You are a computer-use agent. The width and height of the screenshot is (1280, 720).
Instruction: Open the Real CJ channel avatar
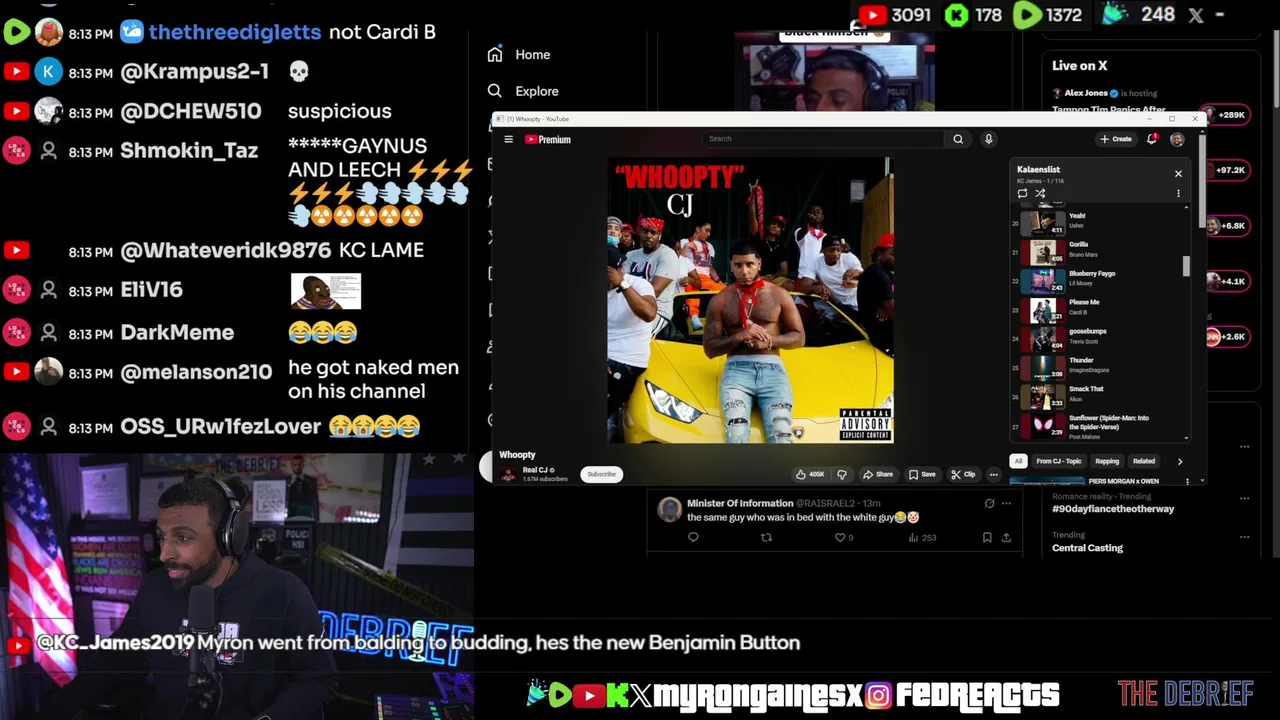point(508,474)
